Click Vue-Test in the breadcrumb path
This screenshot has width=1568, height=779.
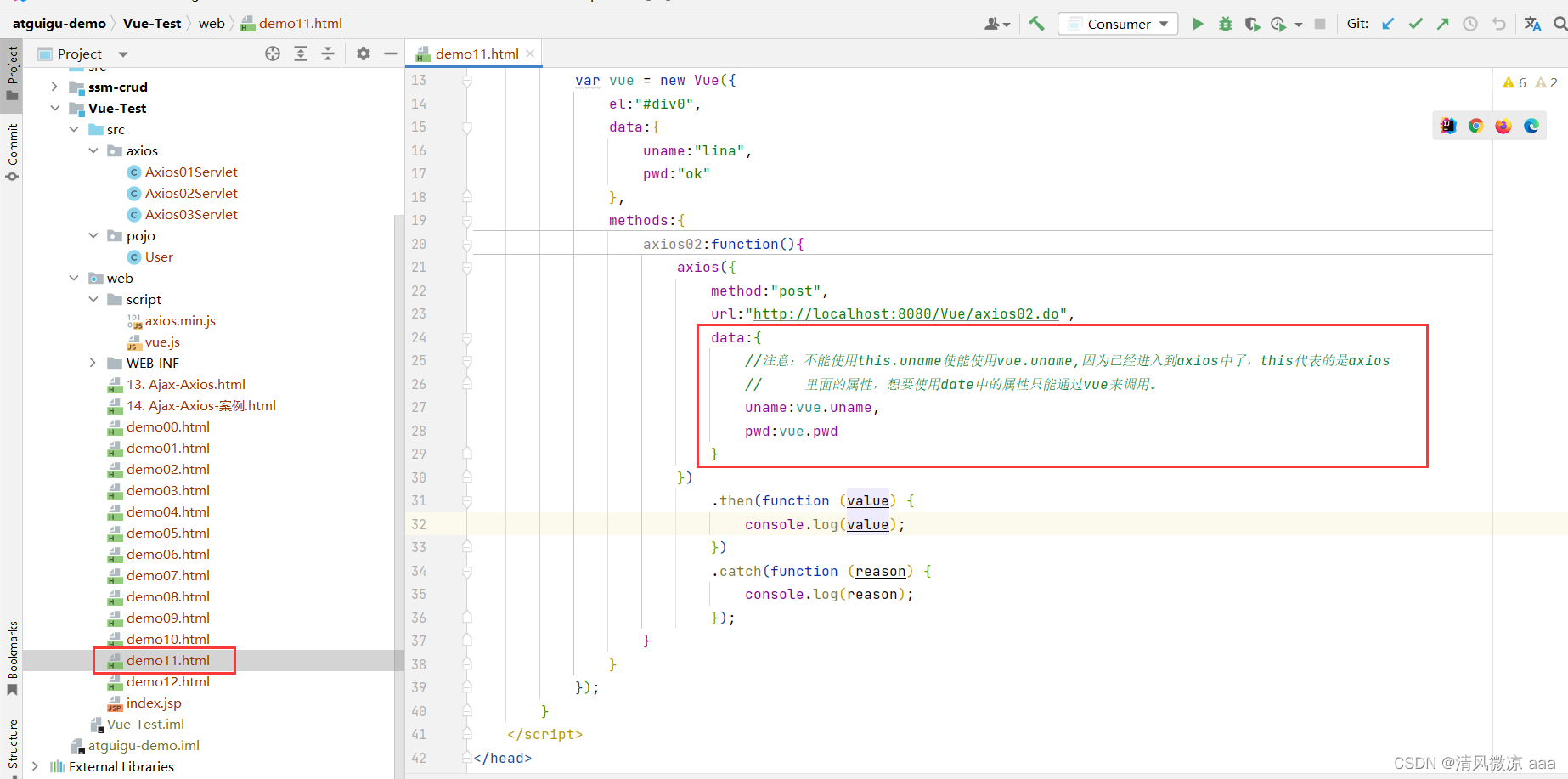[x=152, y=23]
